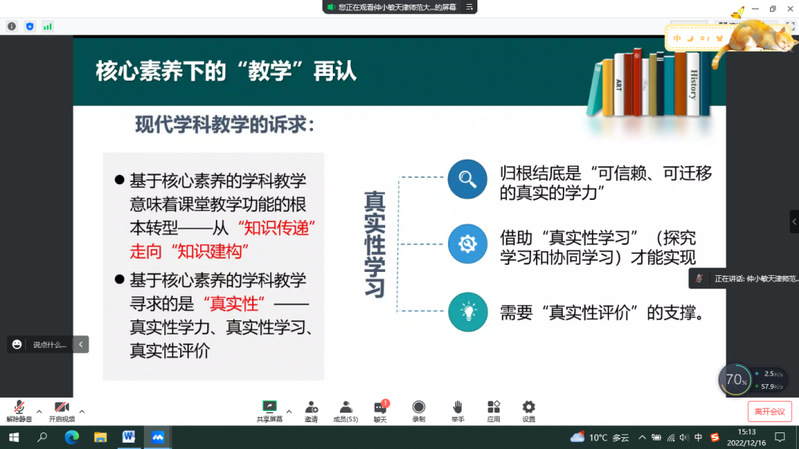The width and height of the screenshot is (799, 449).
Task: Open the 邀请 invite icon
Action: 311,410
